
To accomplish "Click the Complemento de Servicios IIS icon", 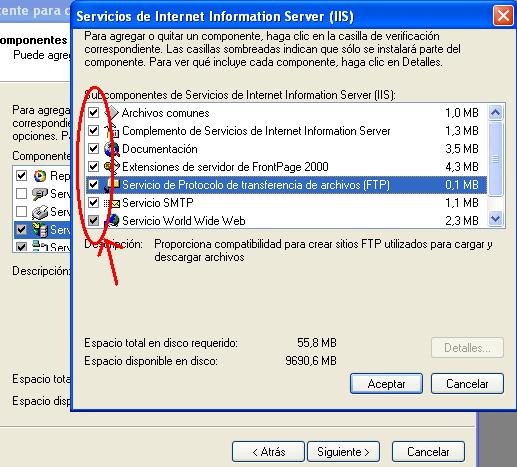I will [112, 131].
